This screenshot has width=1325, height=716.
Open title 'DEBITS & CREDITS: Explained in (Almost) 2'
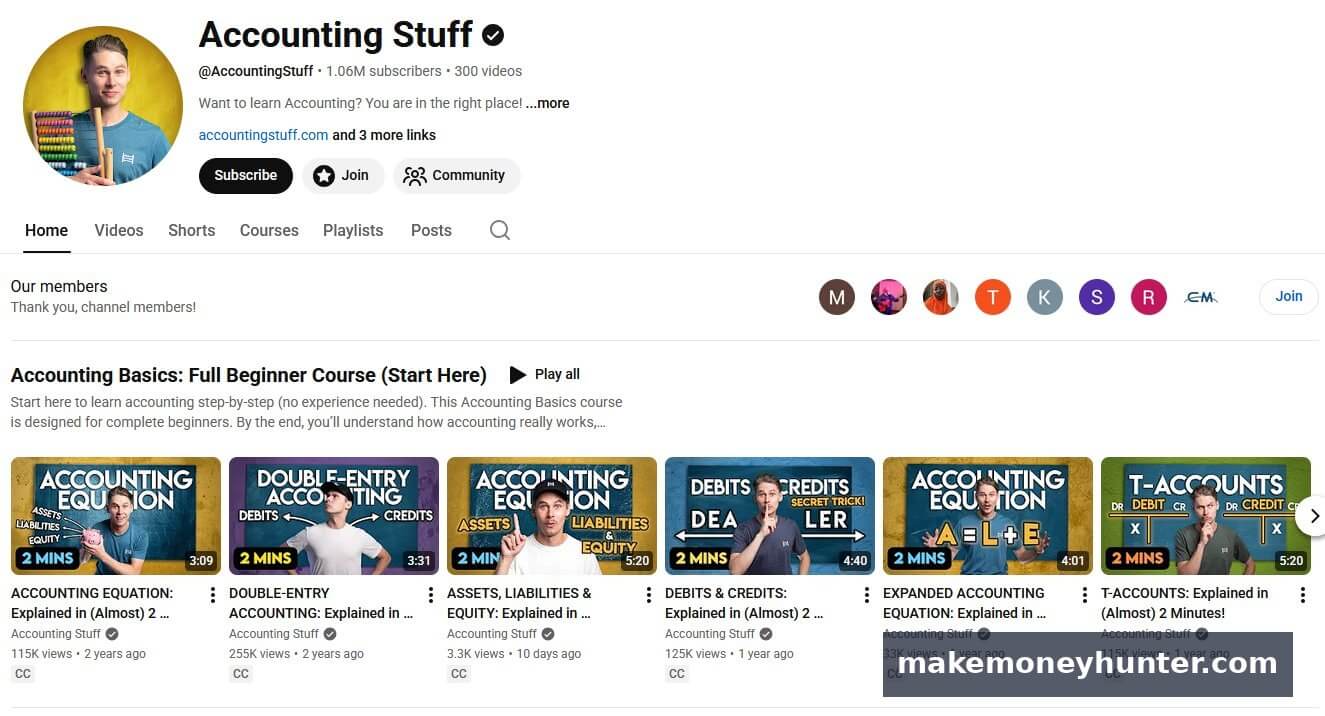(745, 603)
